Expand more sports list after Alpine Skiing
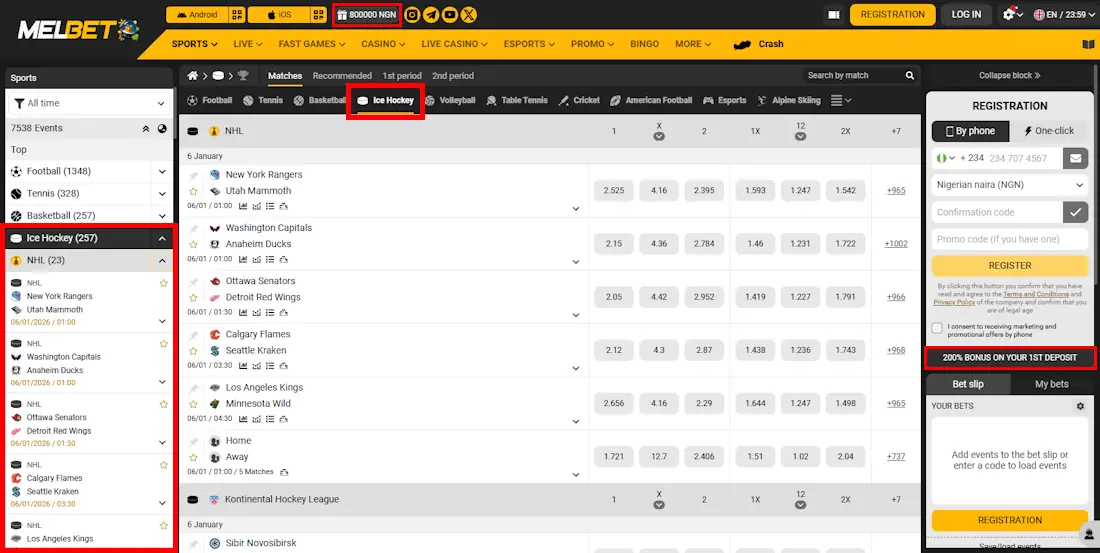This screenshot has height=553, width=1100. 841,101
